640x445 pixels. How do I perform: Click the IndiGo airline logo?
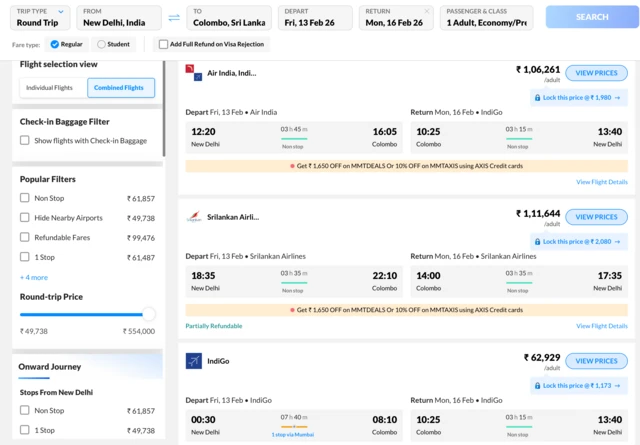(x=194, y=361)
